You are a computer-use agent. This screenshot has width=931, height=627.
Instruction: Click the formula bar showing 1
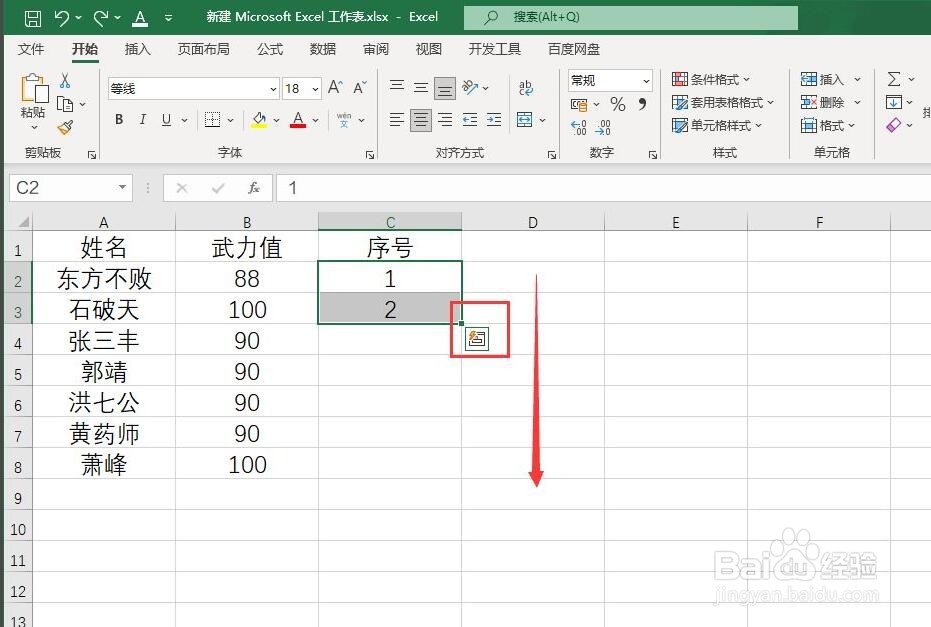(x=604, y=188)
